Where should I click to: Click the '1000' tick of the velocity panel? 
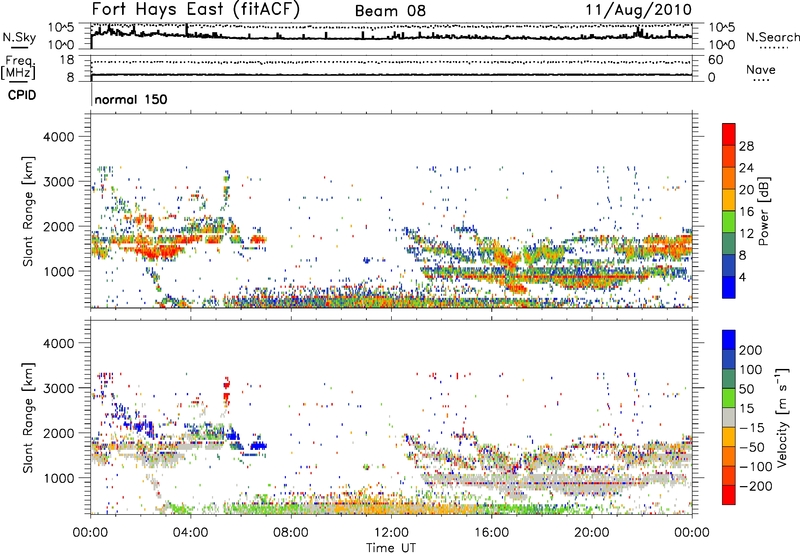pos(58,478)
